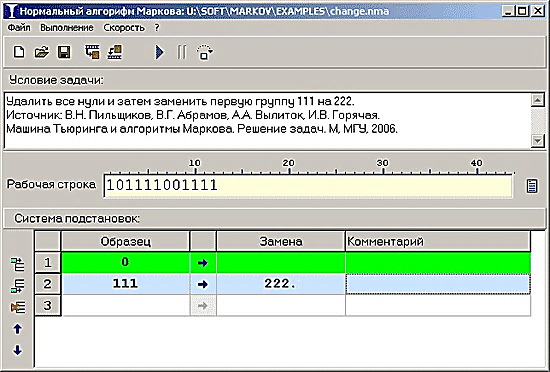The image size is (550, 372).
Task: Click the comment cell in row 2
Action: pos(438,284)
